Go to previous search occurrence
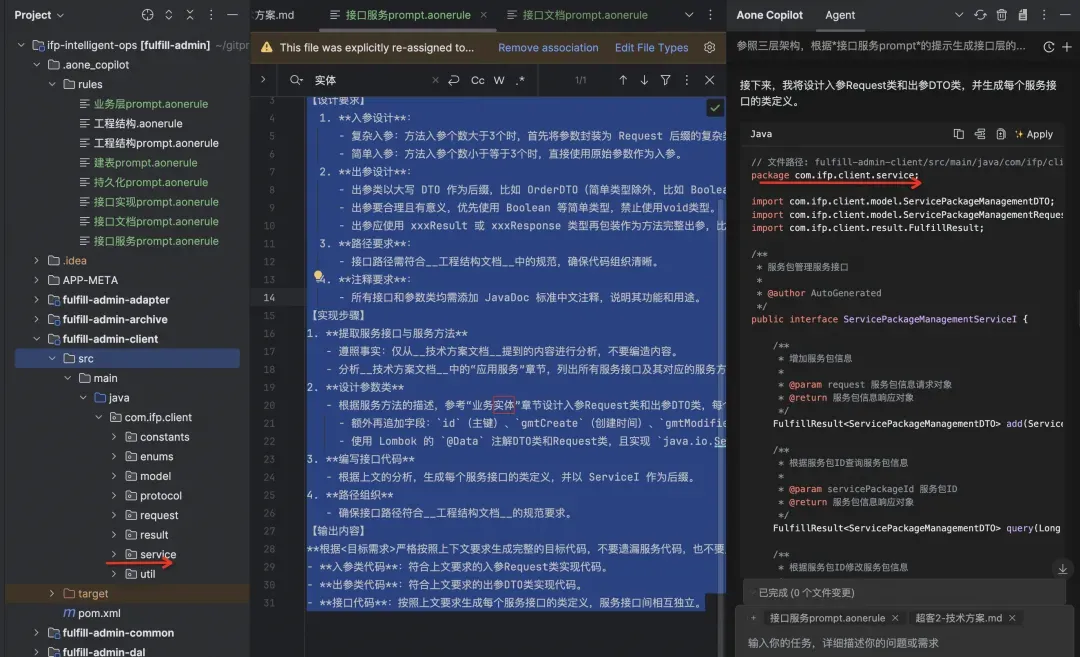Viewport: 1080px width, 657px height. 623,80
